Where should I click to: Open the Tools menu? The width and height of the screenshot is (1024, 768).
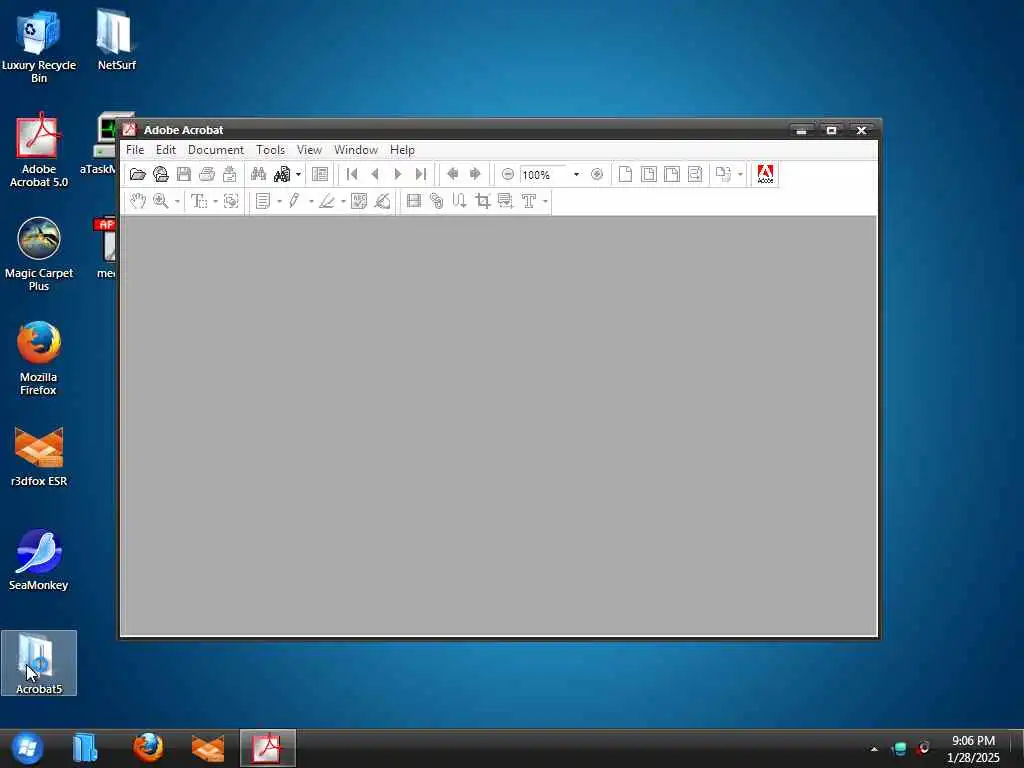pos(270,150)
